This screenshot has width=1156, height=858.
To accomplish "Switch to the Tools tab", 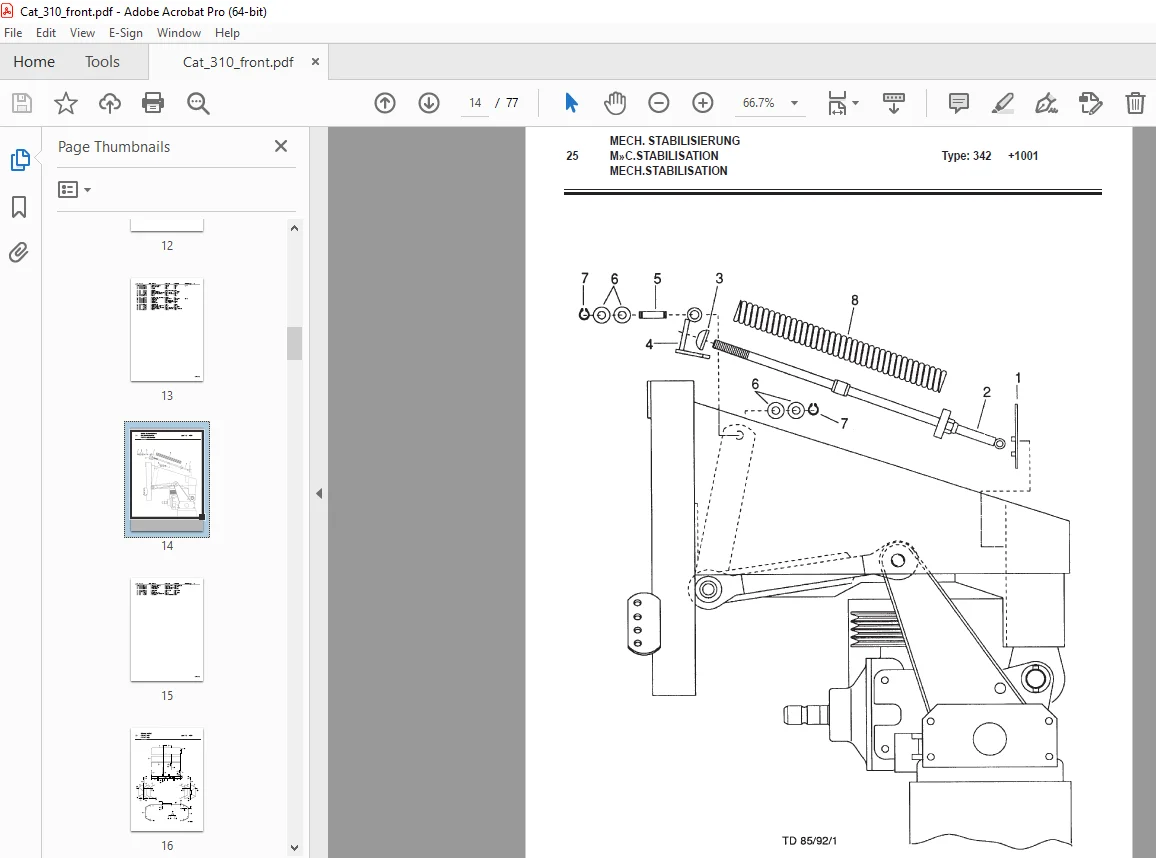I will 102,62.
